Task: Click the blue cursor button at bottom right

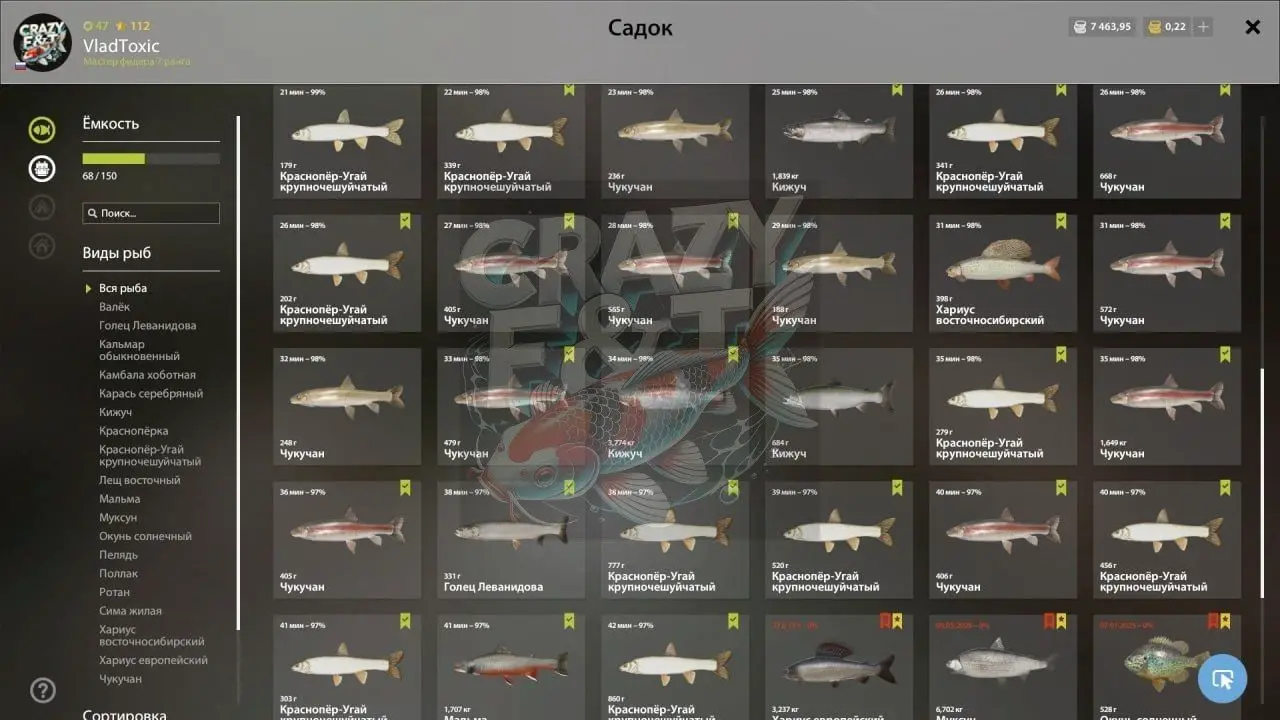Action: click(x=1222, y=679)
